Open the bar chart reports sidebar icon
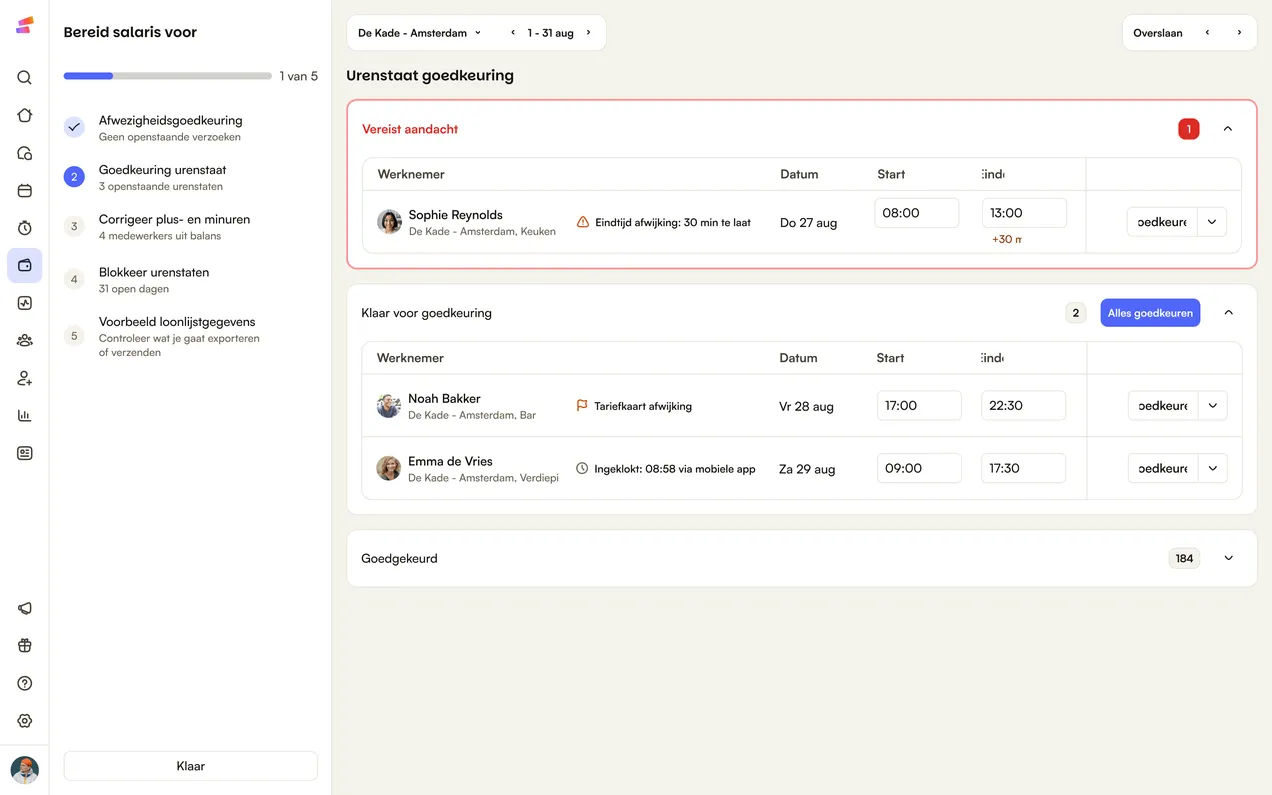This screenshot has width=1272, height=795. pyautogui.click(x=25, y=416)
